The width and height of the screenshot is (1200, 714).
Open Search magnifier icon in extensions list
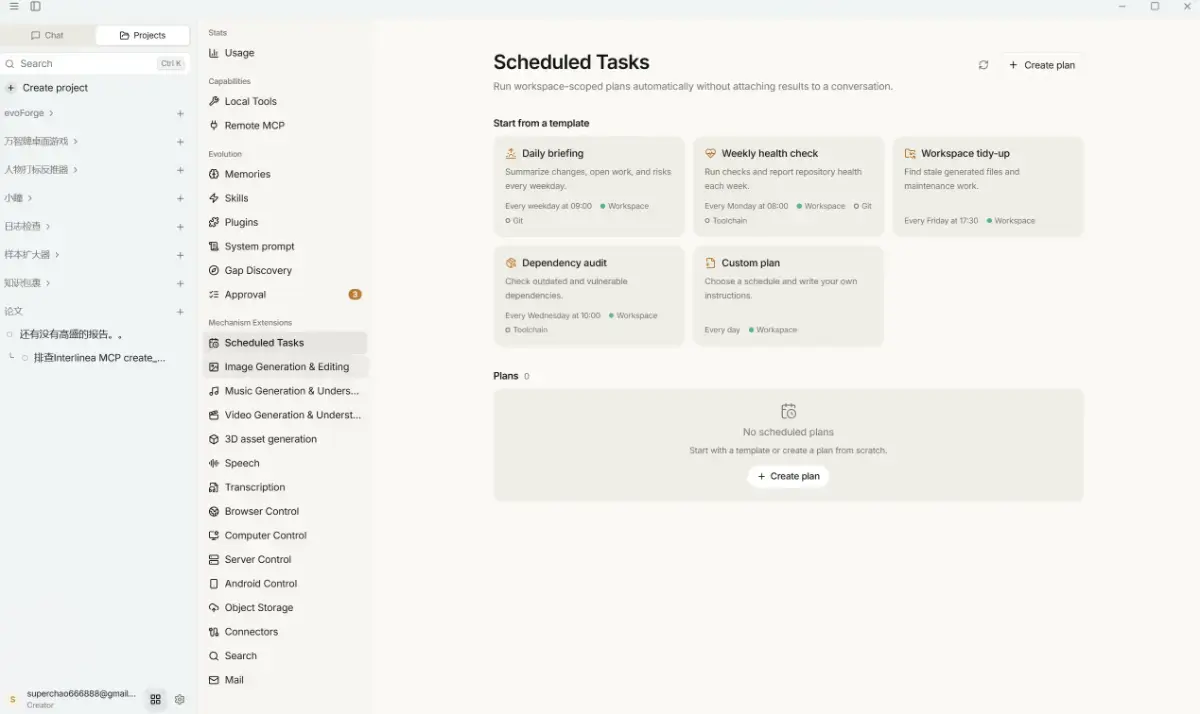214,656
